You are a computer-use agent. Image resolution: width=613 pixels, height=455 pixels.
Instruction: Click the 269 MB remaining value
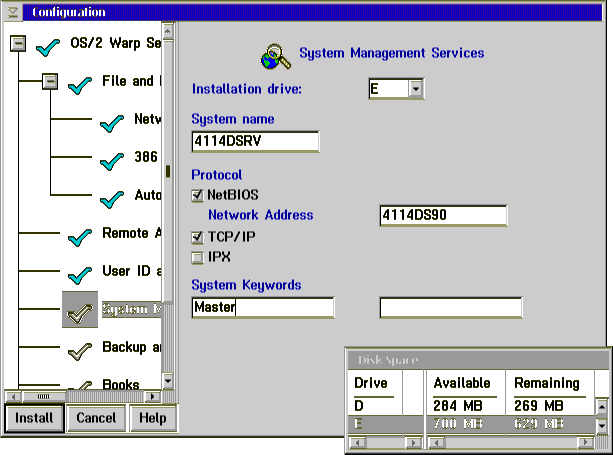click(x=539, y=406)
